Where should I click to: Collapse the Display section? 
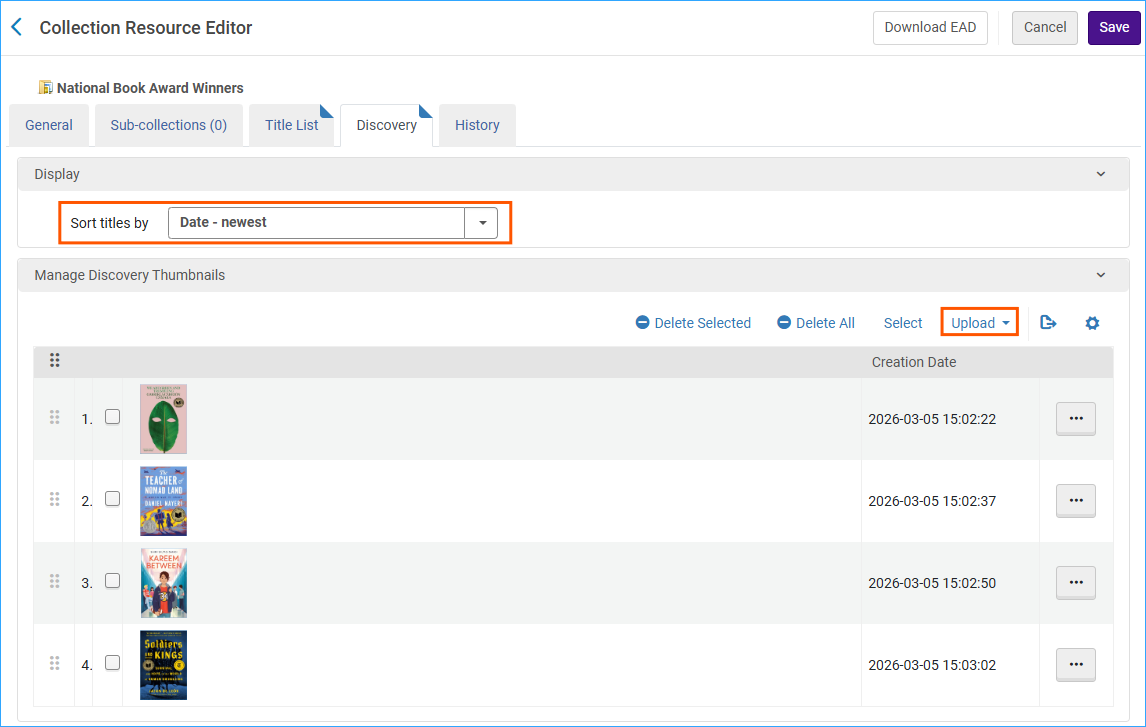pyautogui.click(x=1100, y=173)
